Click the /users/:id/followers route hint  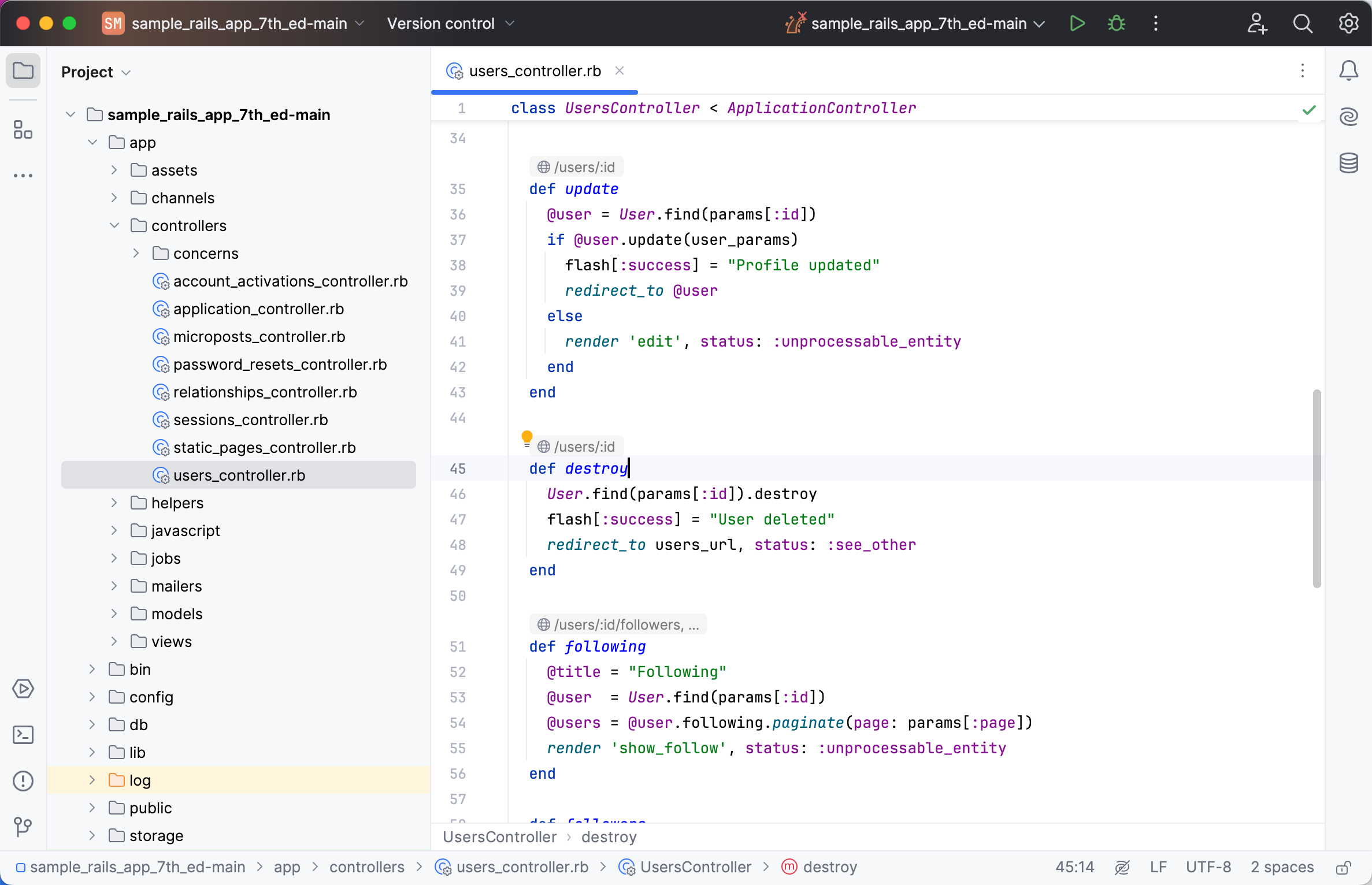(x=618, y=624)
